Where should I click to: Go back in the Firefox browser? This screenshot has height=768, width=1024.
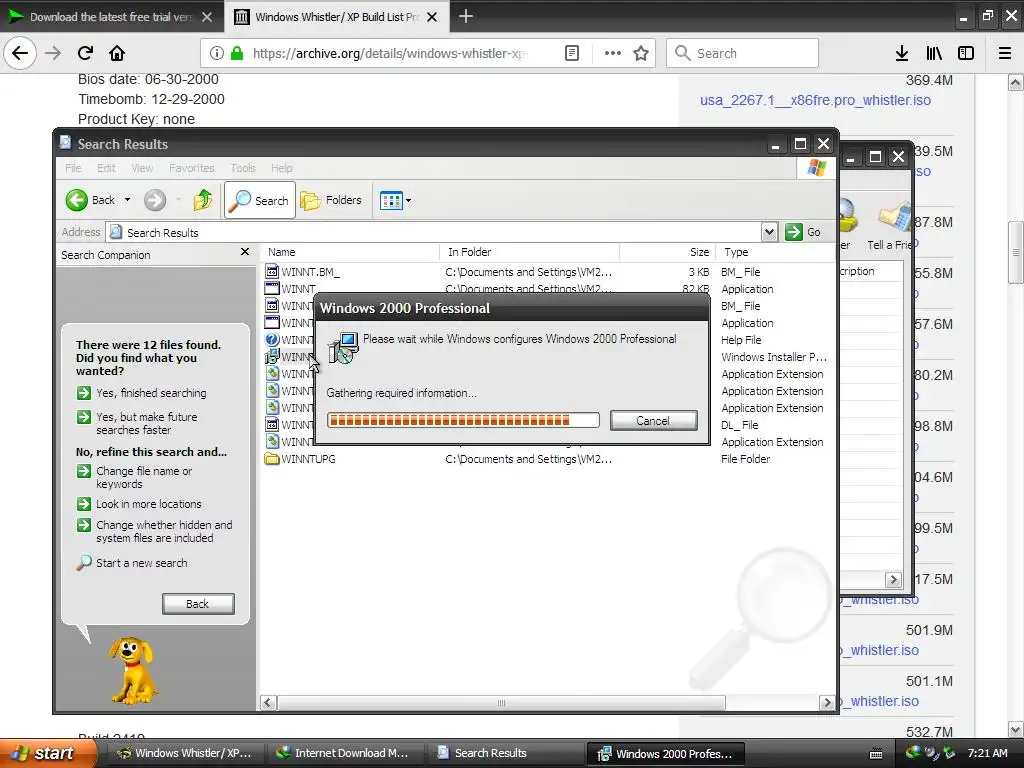pyautogui.click(x=20, y=53)
